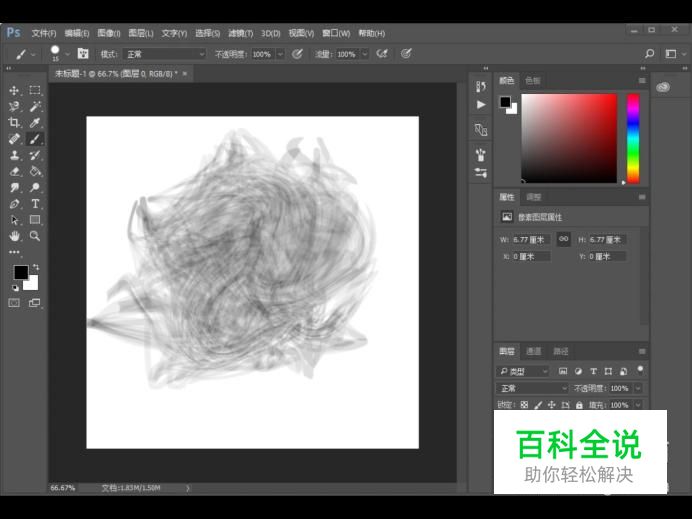Open the three-dots edit toolbar button
Viewport: 692px width, 519px height.
[14, 252]
